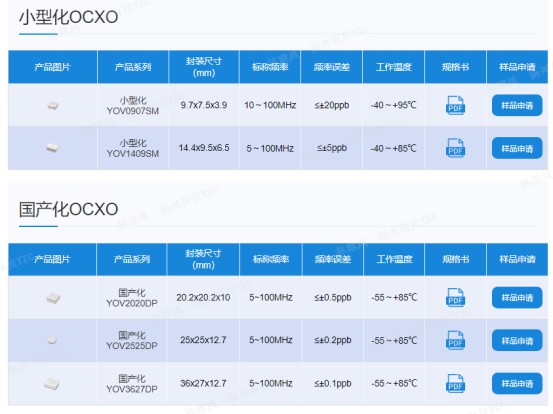This screenshot has width=553, height=414.
Task: Click 样品申请 button for YOV3627DP
Action: click(517, 383)
